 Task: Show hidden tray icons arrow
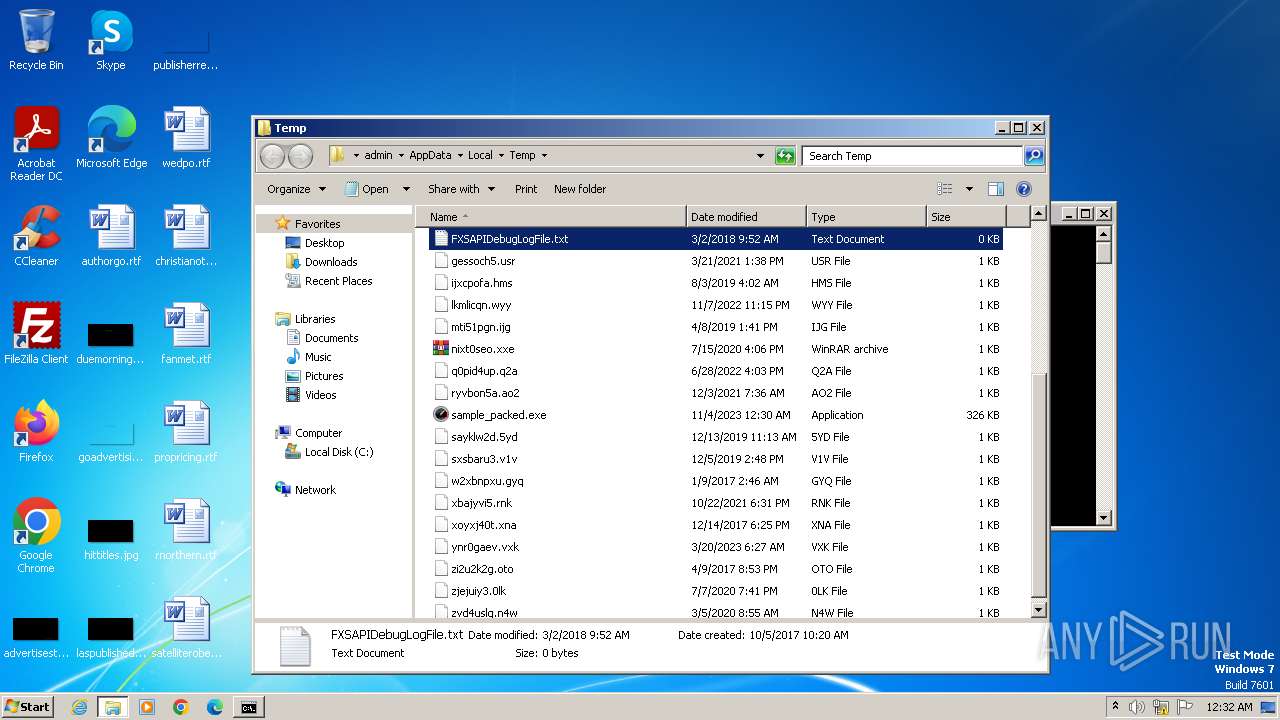coord(1115,707)
